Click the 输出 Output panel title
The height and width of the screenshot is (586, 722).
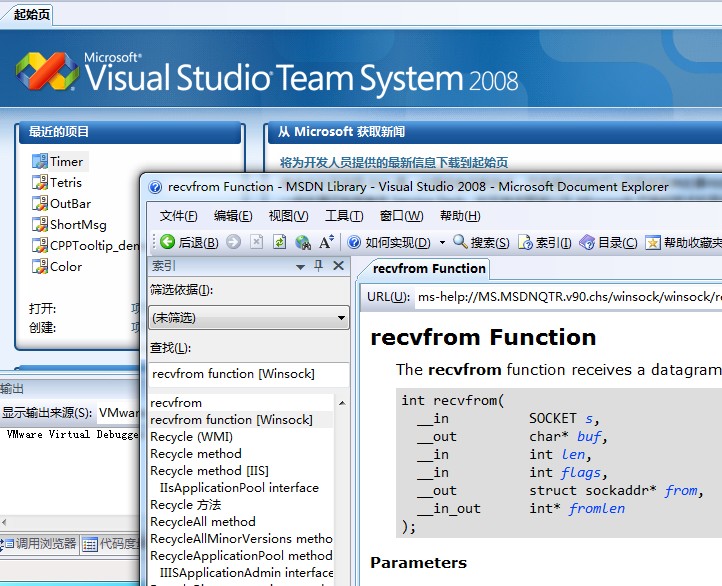click(x=12, y=389)
